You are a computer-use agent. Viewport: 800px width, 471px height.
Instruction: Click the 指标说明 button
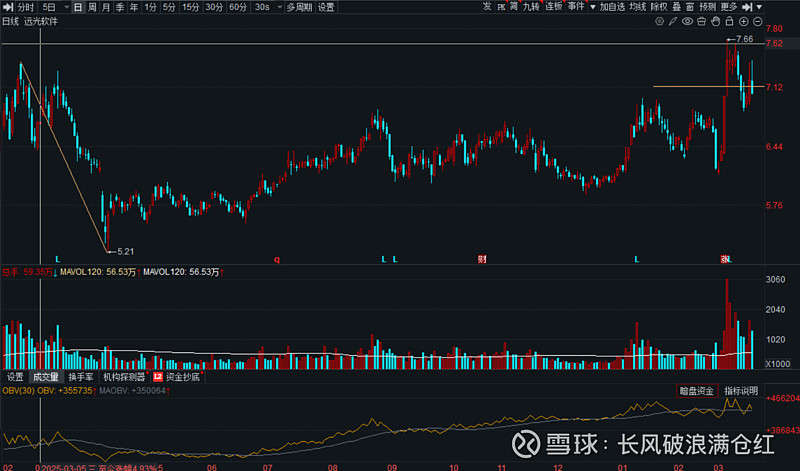coord(741,390)
